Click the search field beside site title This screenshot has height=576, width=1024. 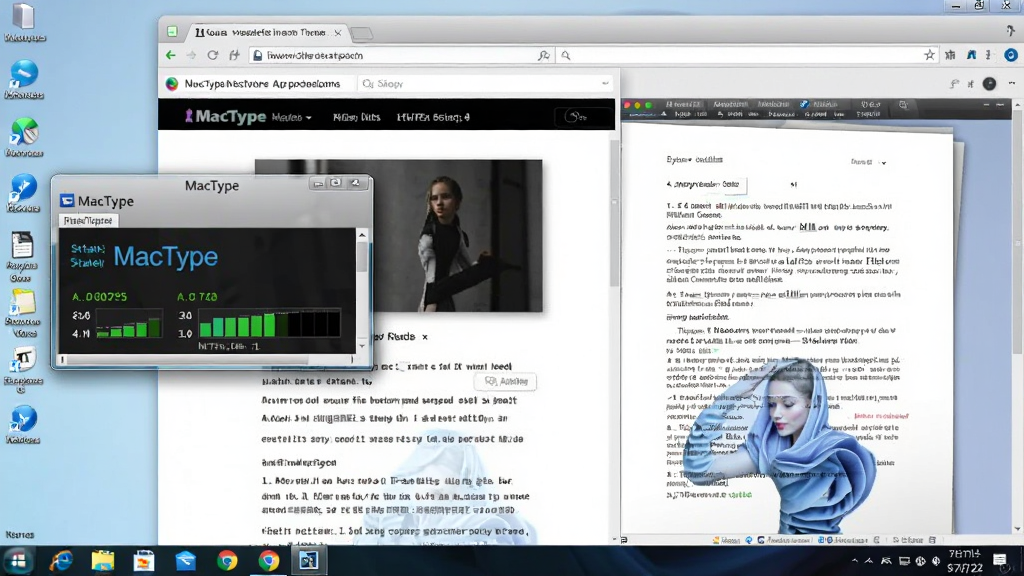click(485, 84)
